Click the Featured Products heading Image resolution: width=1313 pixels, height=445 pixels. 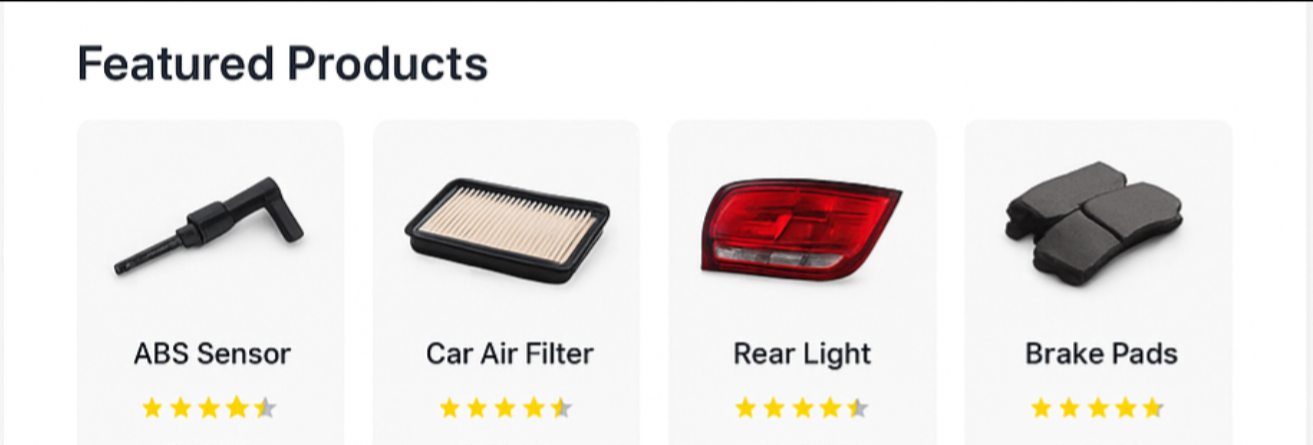[282, 64]
